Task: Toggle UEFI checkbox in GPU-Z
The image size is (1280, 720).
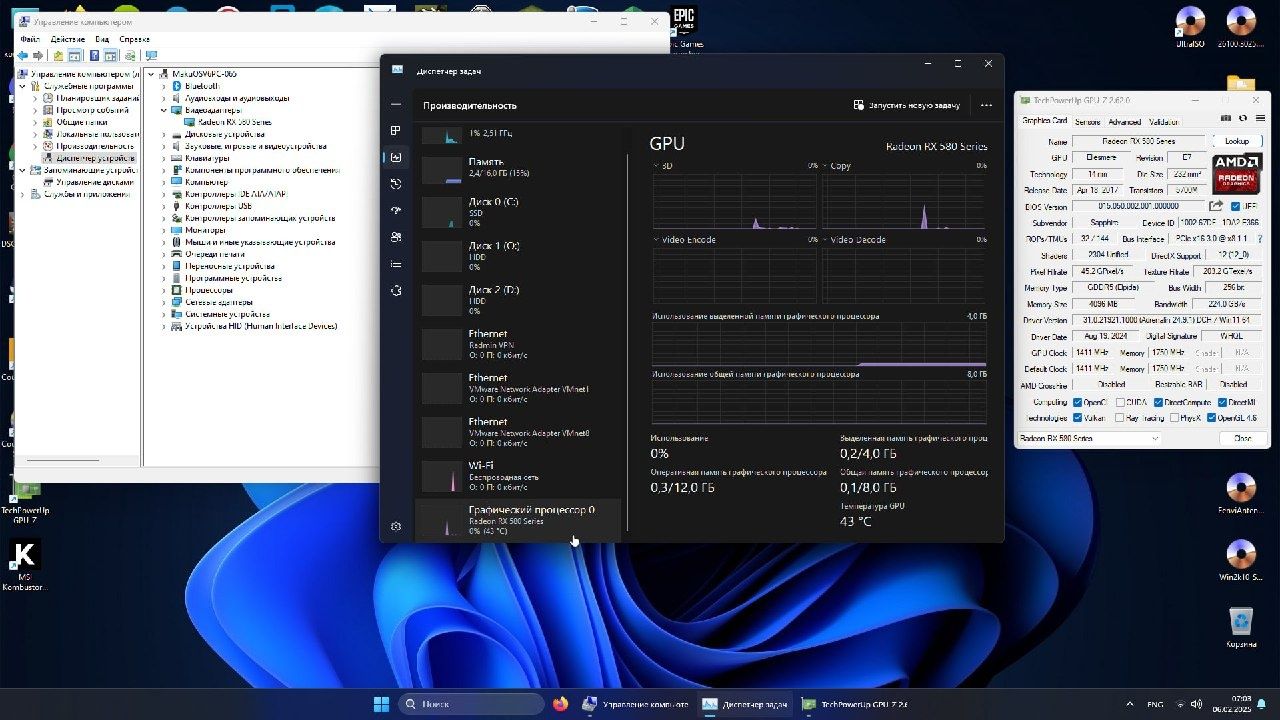Action: point(1236,206)
